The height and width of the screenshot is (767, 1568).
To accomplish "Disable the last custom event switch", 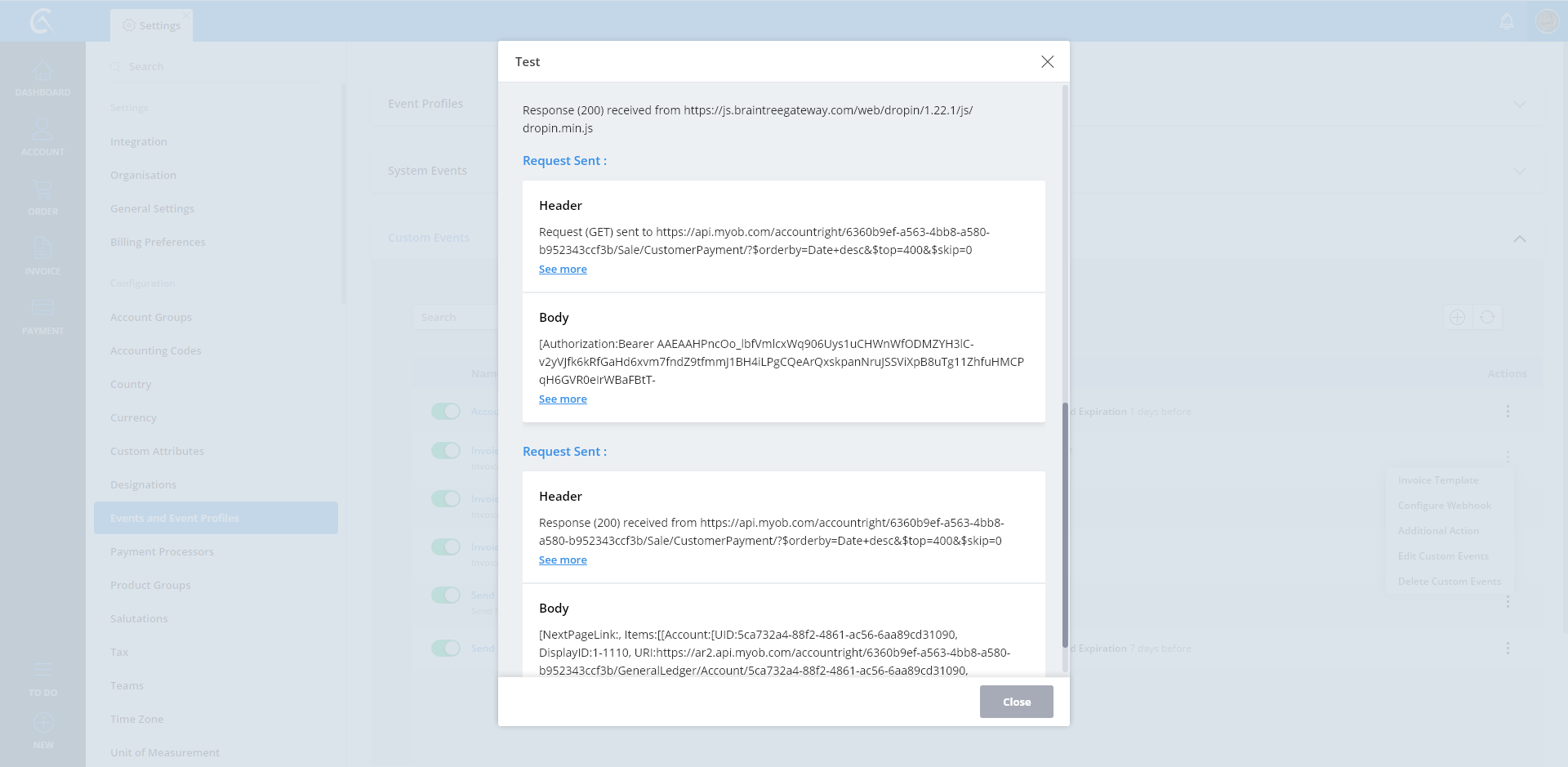I will click(x=446, y=648).
